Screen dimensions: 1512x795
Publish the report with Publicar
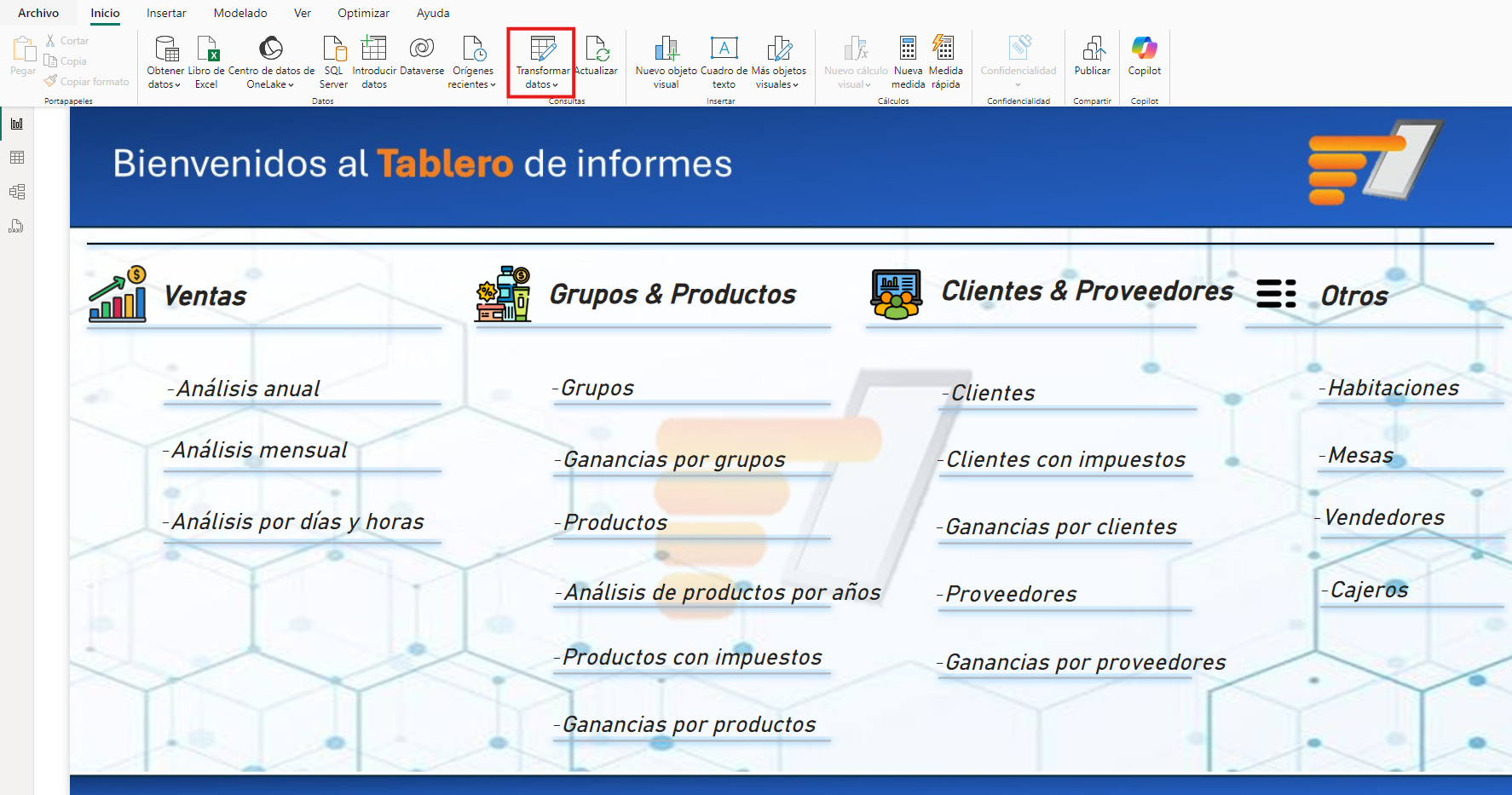1092,61
